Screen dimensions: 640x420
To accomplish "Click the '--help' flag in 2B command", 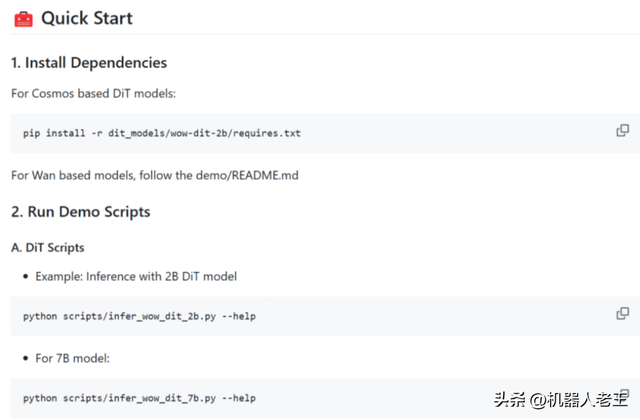I will pos(238,316).
